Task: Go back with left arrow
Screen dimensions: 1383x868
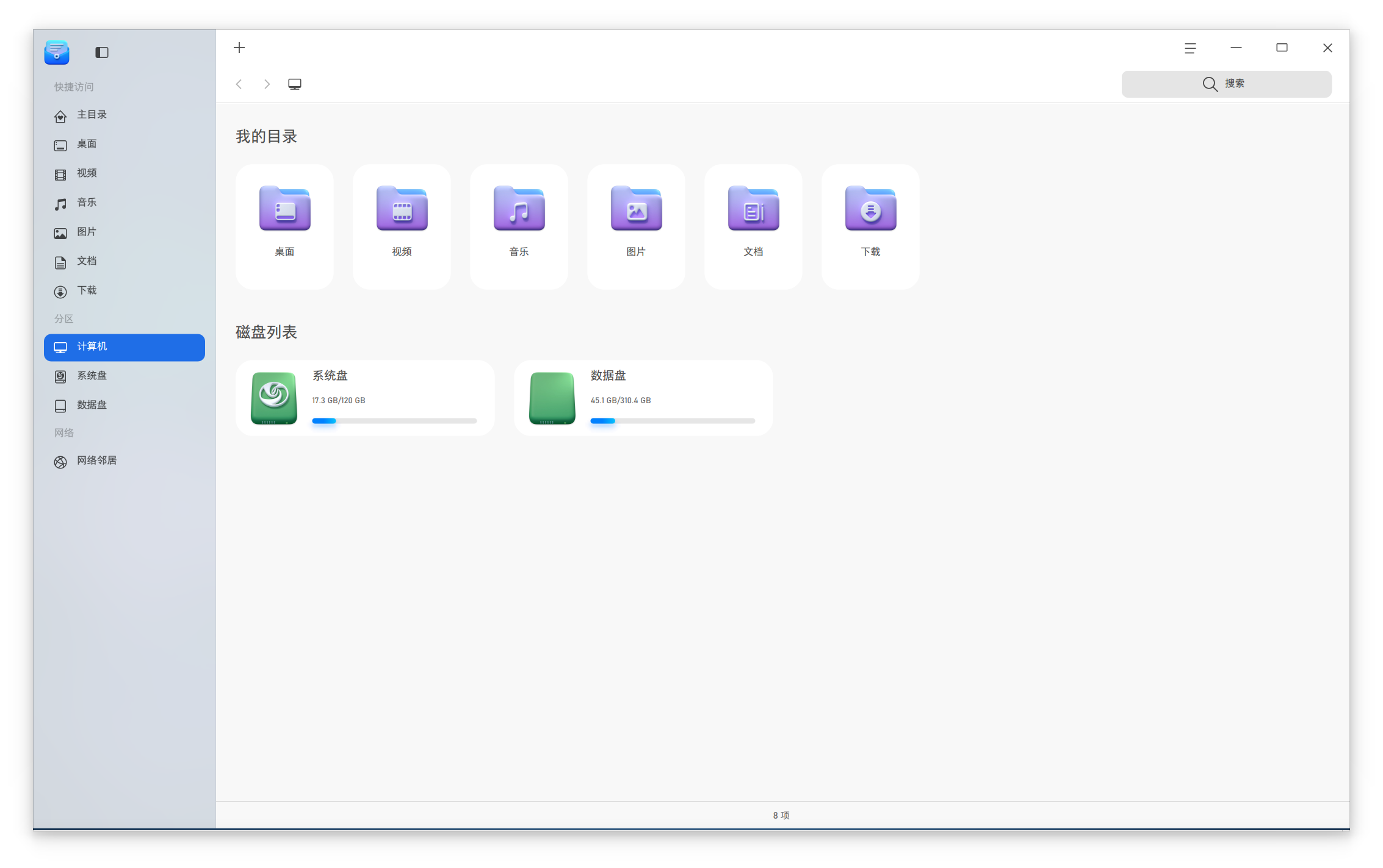Action: 239,84
